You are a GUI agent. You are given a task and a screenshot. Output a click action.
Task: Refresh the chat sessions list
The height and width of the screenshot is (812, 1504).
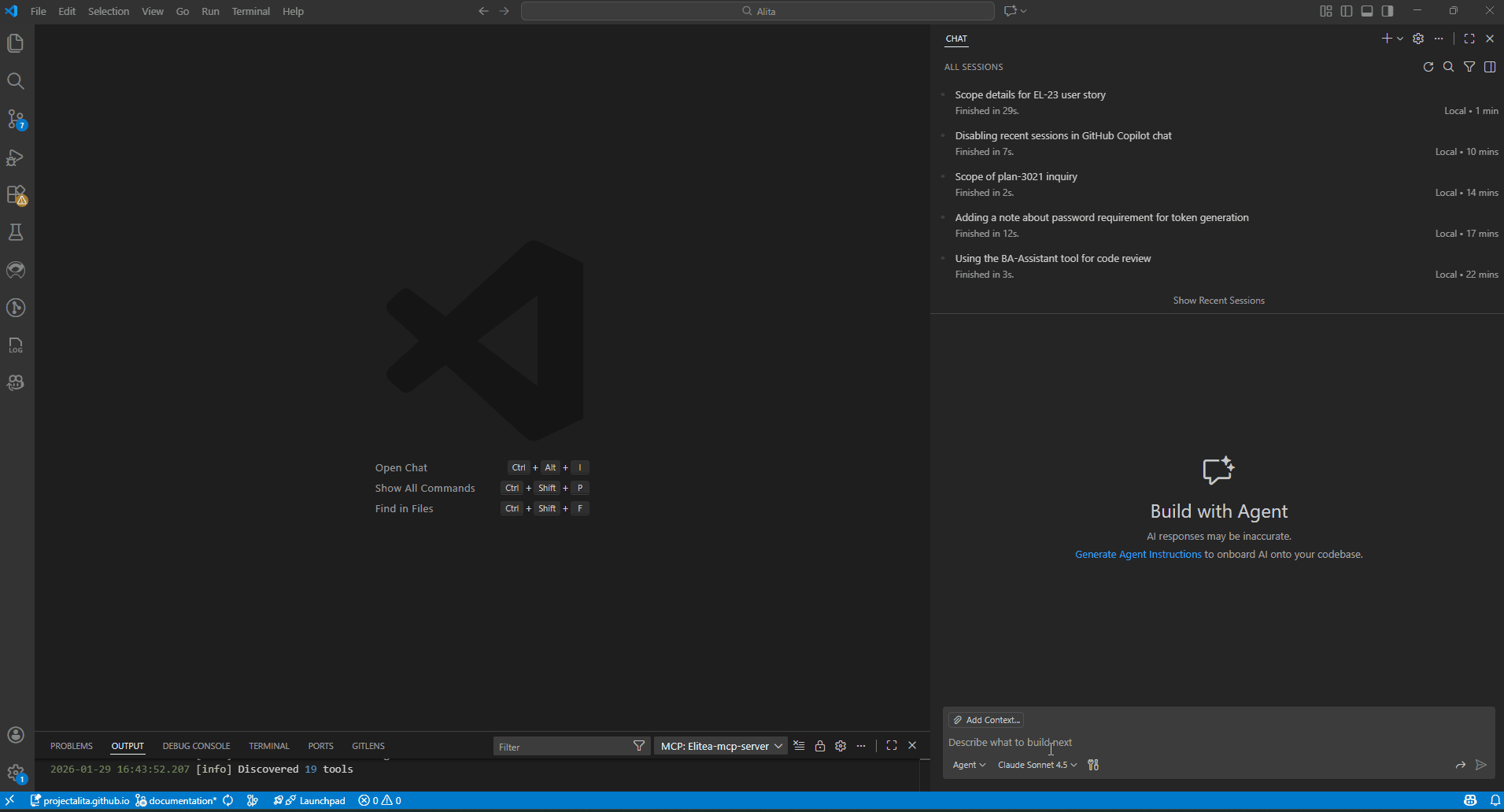tap(1428, 67)
